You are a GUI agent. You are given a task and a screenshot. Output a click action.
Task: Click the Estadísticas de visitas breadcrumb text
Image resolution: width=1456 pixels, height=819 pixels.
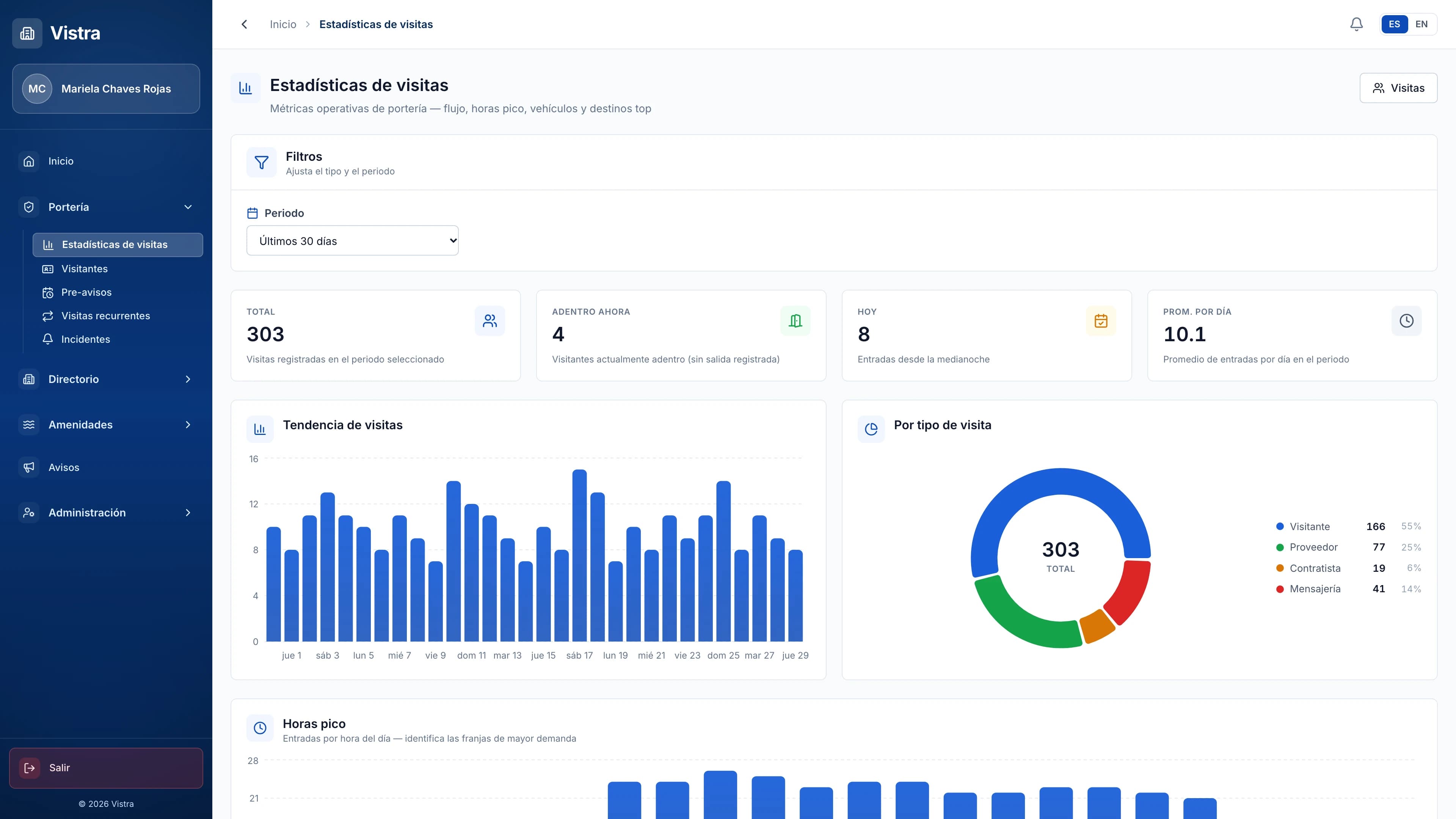(376, 24)
